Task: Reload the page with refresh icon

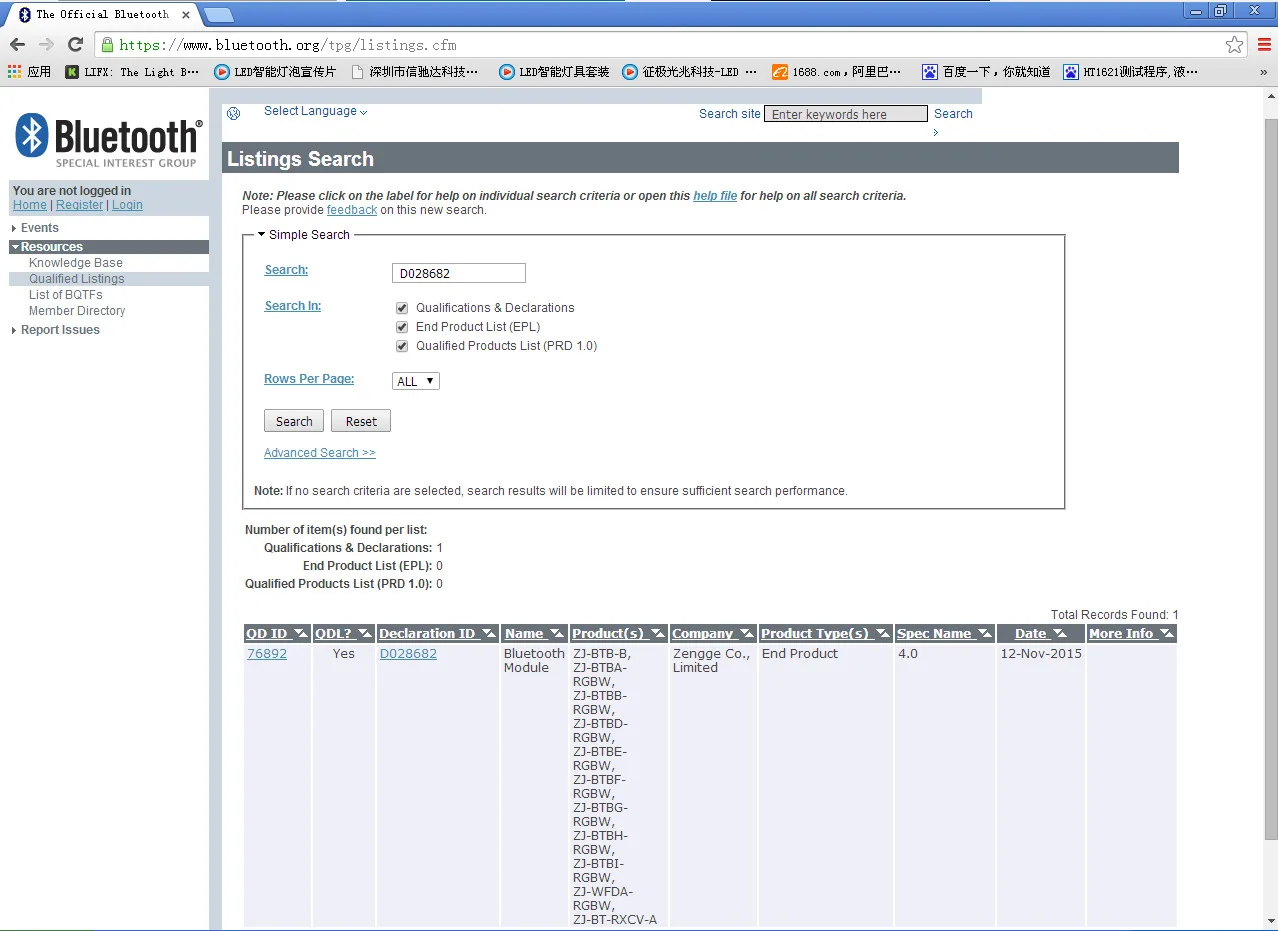Action: tap(75, 44)
